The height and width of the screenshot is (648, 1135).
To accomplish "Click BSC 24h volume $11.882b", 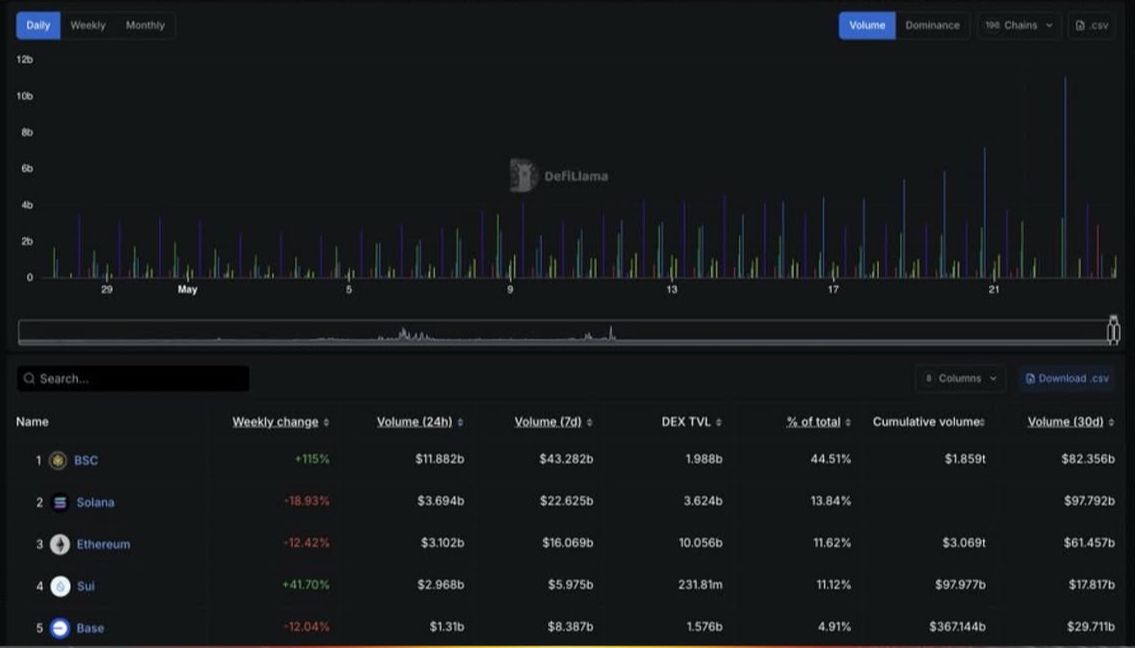I will 440,459.
